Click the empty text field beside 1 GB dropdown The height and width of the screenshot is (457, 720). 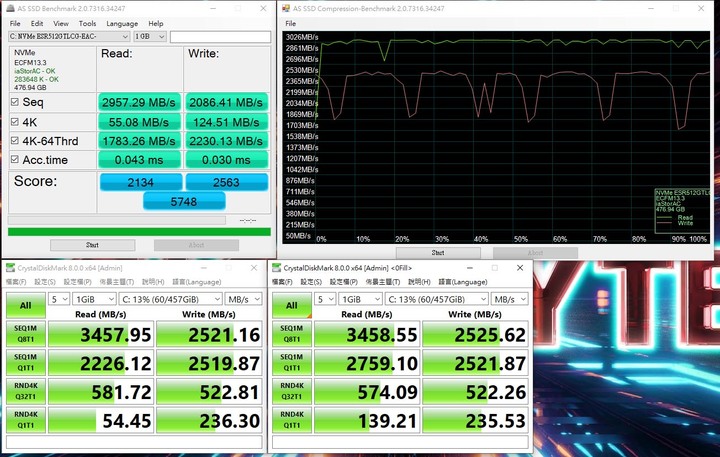tap(220, 37)
